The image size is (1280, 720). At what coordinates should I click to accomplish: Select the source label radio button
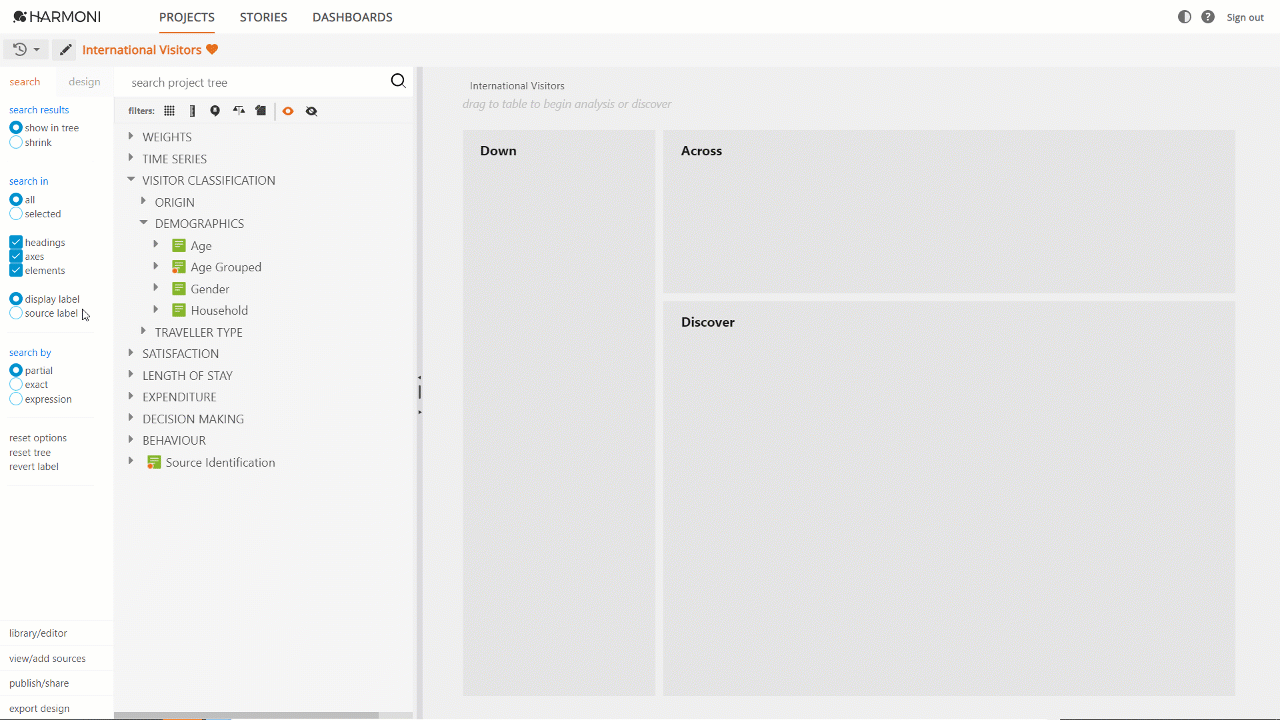[x=16, y=313]
